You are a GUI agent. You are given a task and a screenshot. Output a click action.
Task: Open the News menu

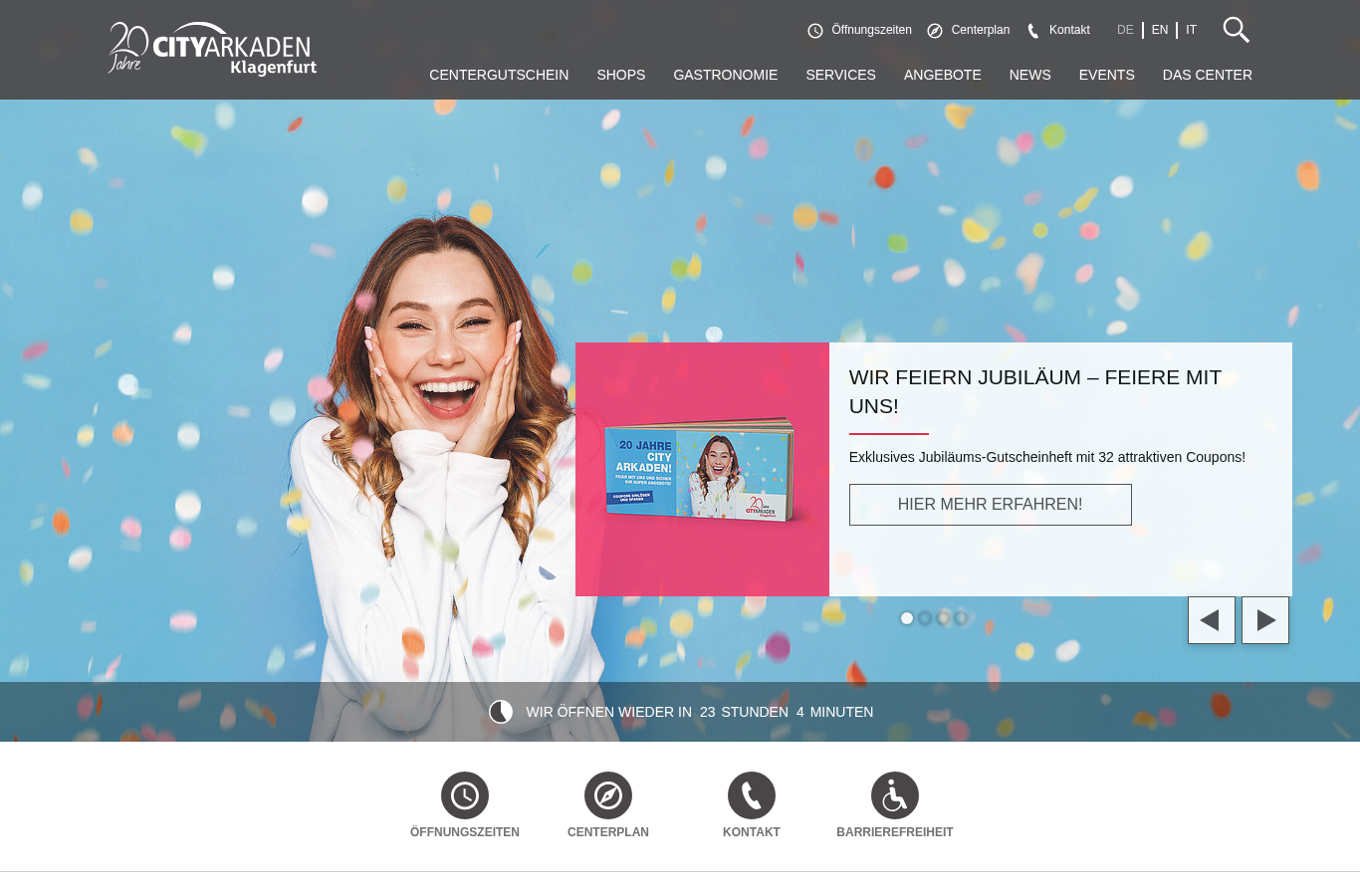[x=1030, y=75]
